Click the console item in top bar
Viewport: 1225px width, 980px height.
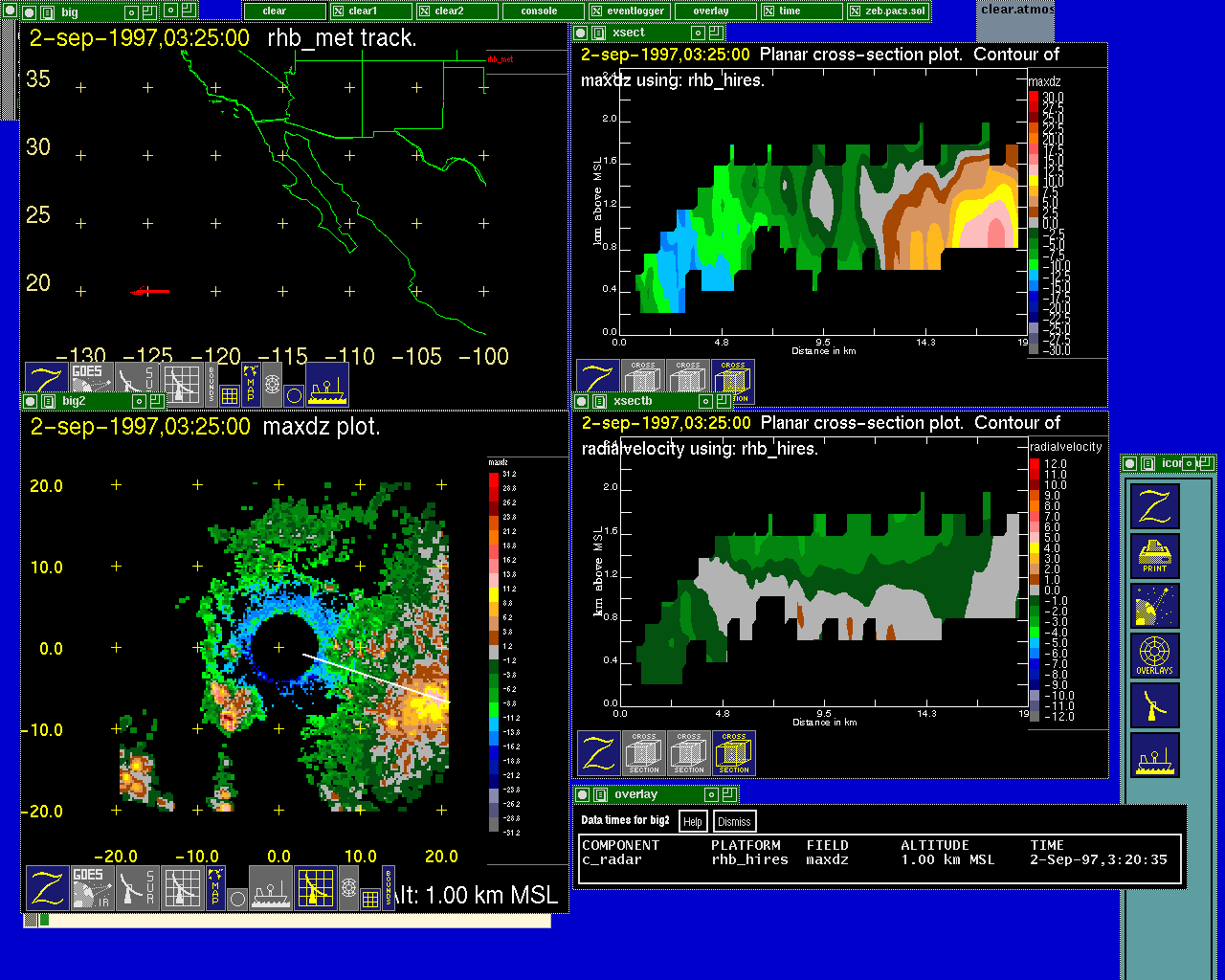coord(539,11)
